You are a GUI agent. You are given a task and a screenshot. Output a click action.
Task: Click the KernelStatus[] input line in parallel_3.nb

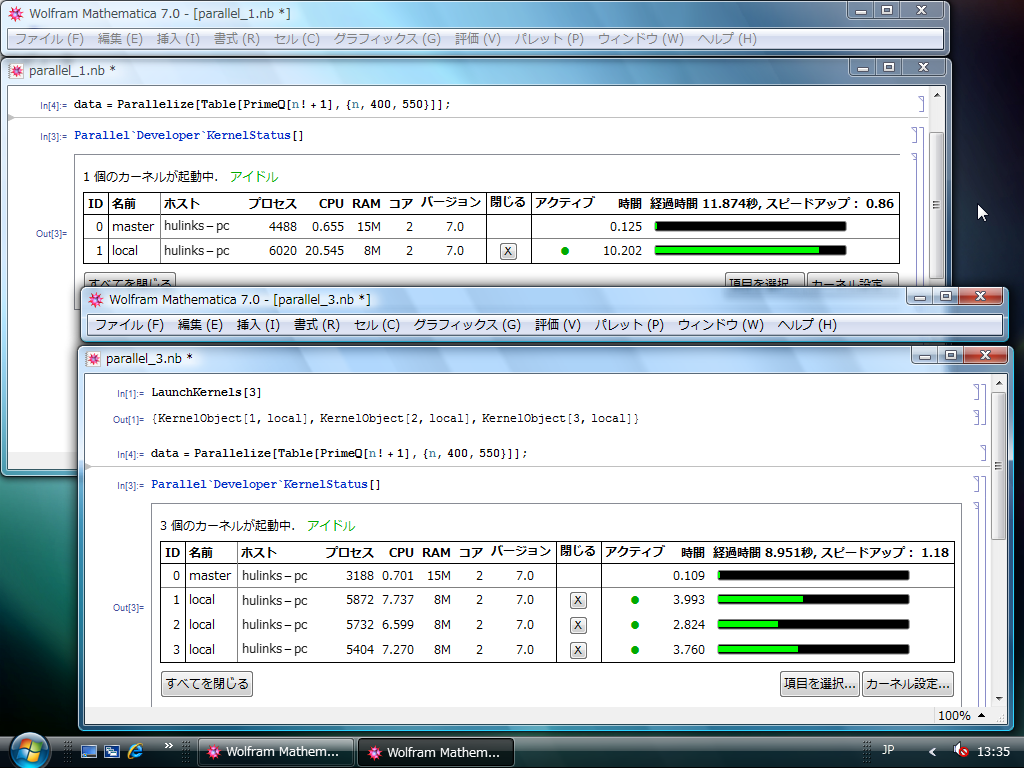tap(266, 485)
